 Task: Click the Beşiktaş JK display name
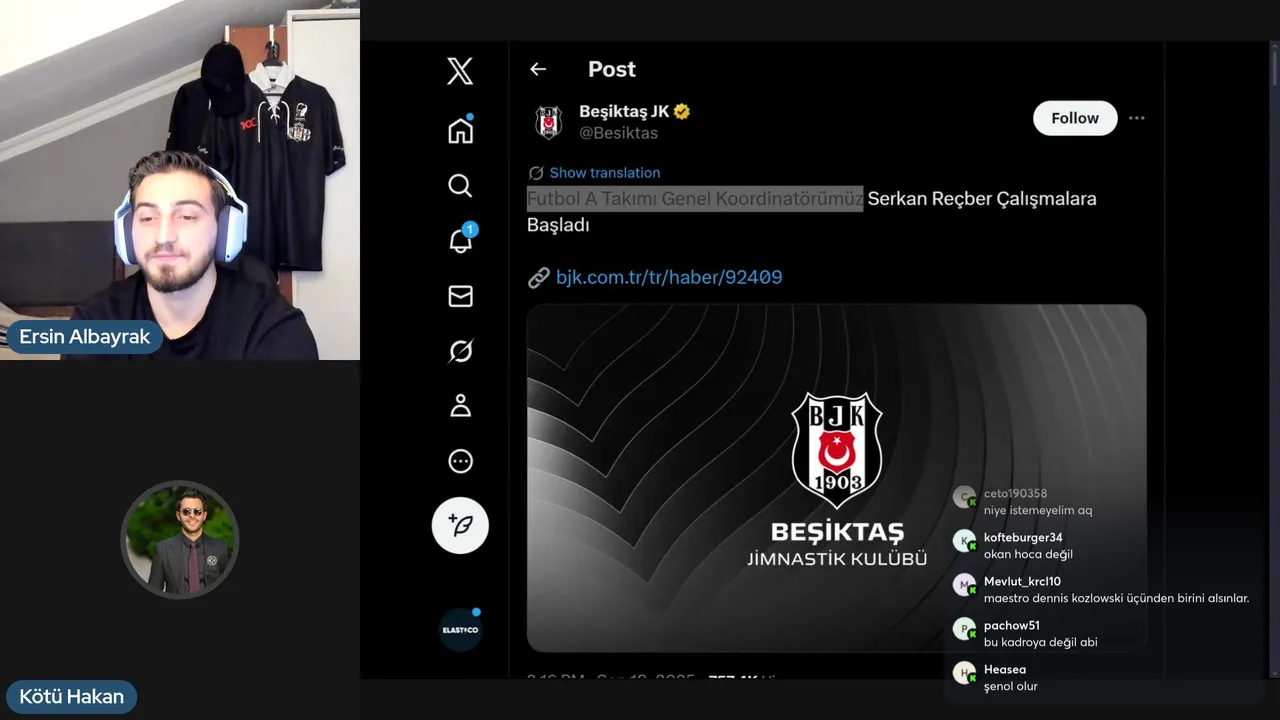[624, 111]
